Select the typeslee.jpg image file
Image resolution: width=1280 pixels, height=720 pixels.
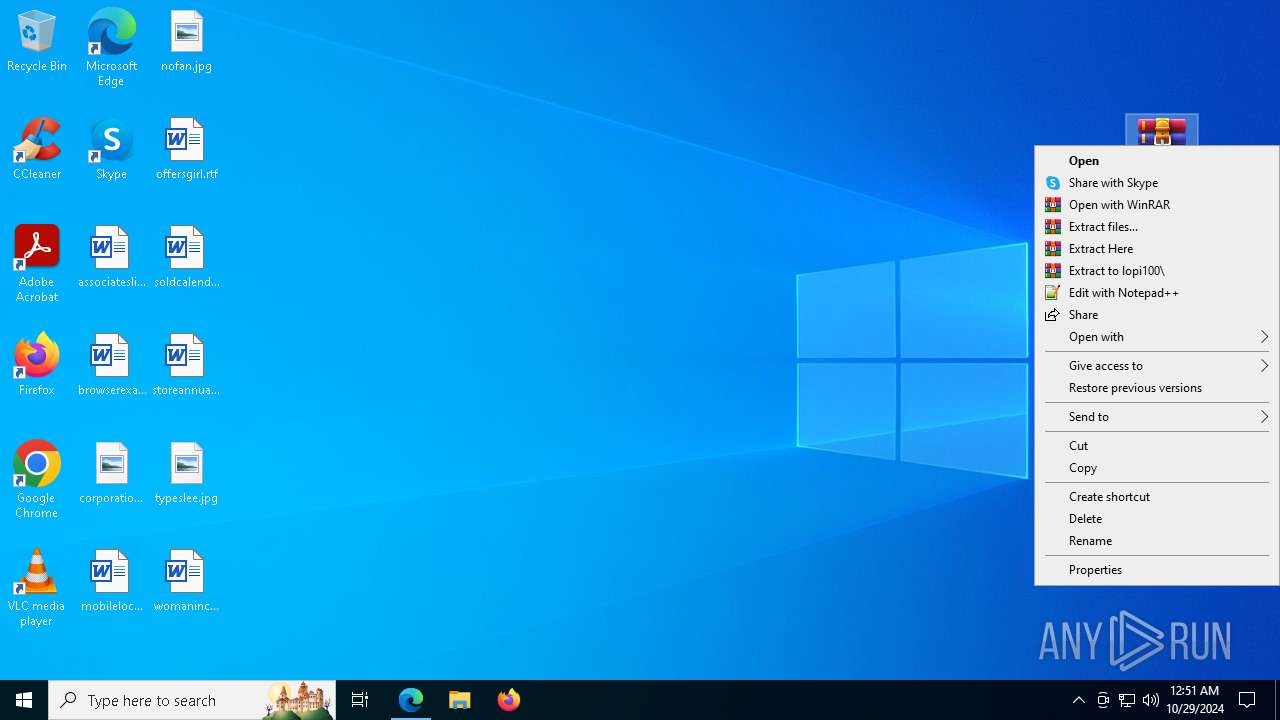click(x=186, y=474)
